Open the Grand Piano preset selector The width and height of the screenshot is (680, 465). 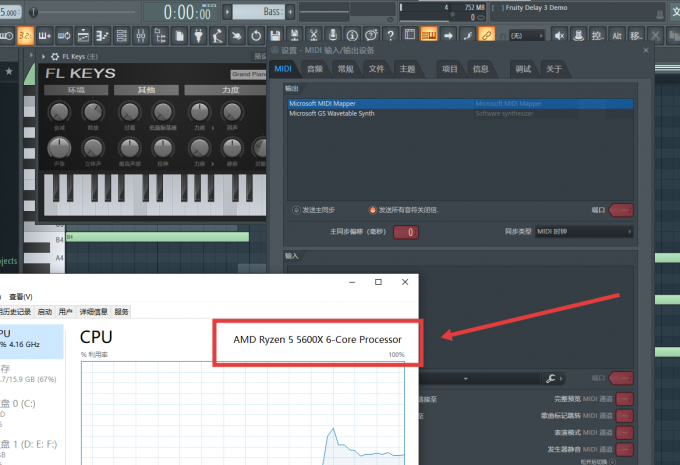[248, 74]
